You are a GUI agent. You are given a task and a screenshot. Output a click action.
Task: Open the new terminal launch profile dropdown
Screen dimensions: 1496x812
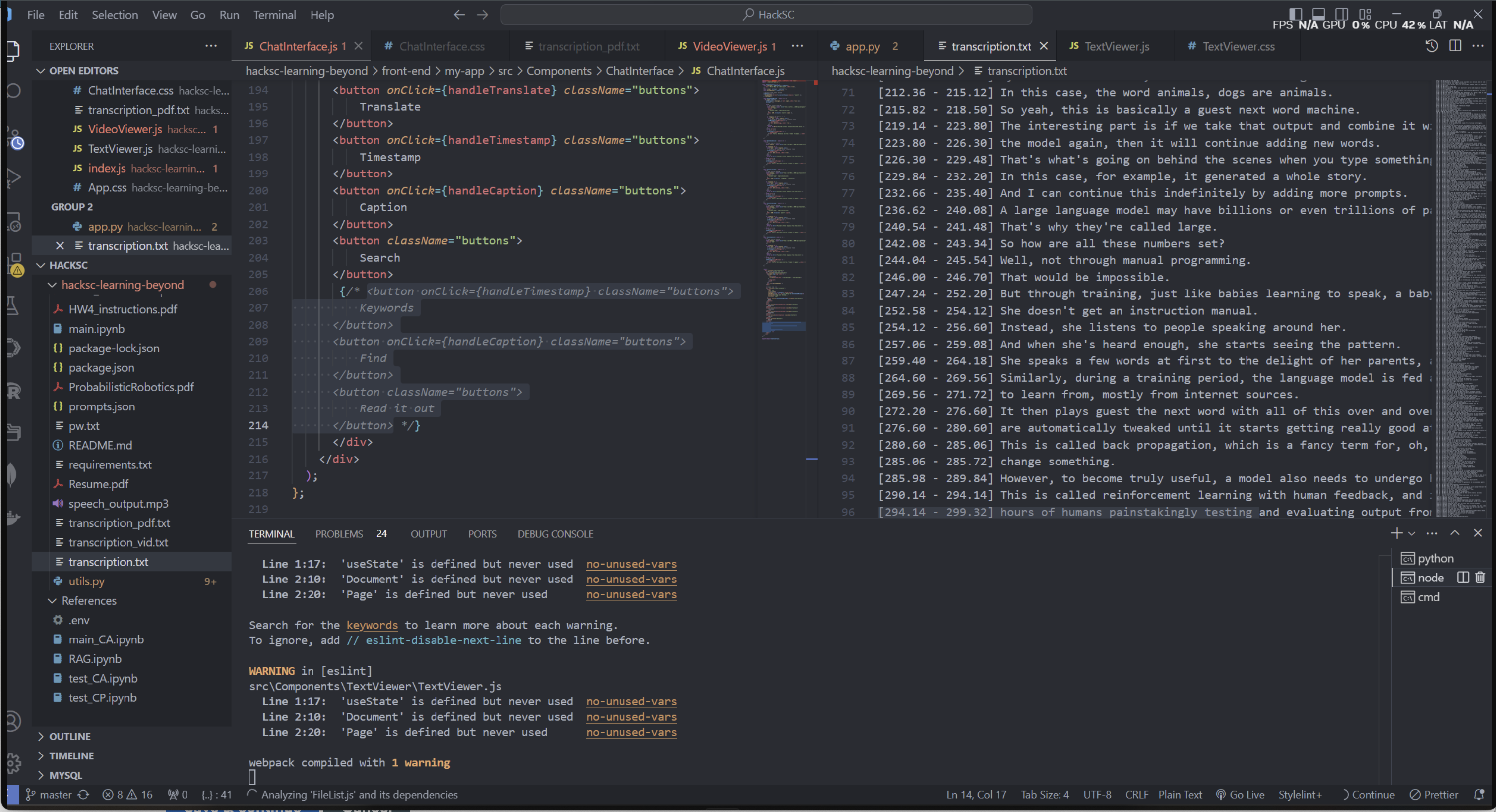1412,533
